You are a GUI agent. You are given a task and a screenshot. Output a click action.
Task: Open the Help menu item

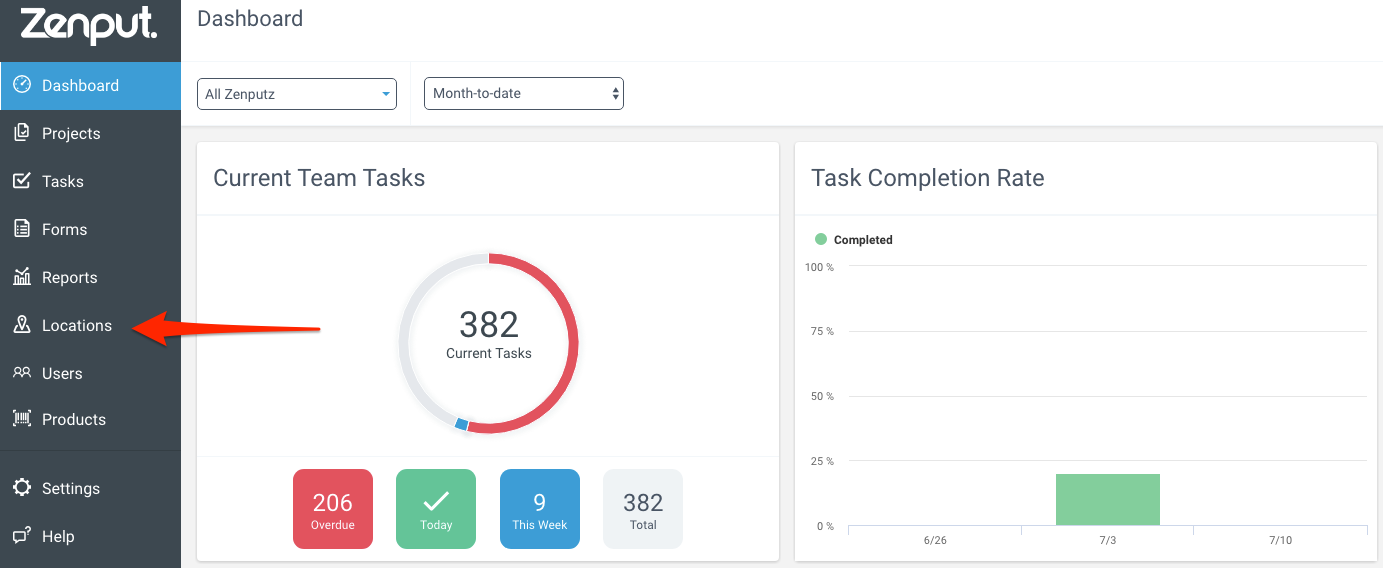click(x=90, y=537)
